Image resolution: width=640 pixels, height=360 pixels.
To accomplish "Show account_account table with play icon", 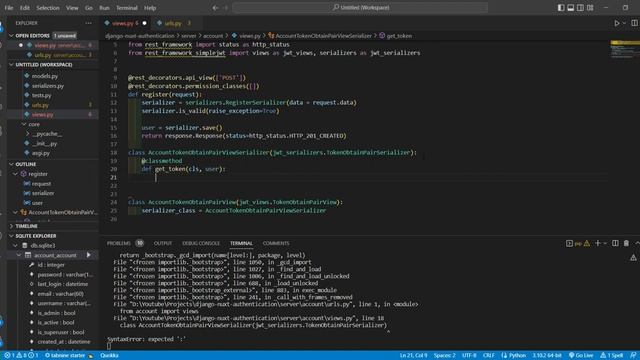I will click(x=89, y=255).
